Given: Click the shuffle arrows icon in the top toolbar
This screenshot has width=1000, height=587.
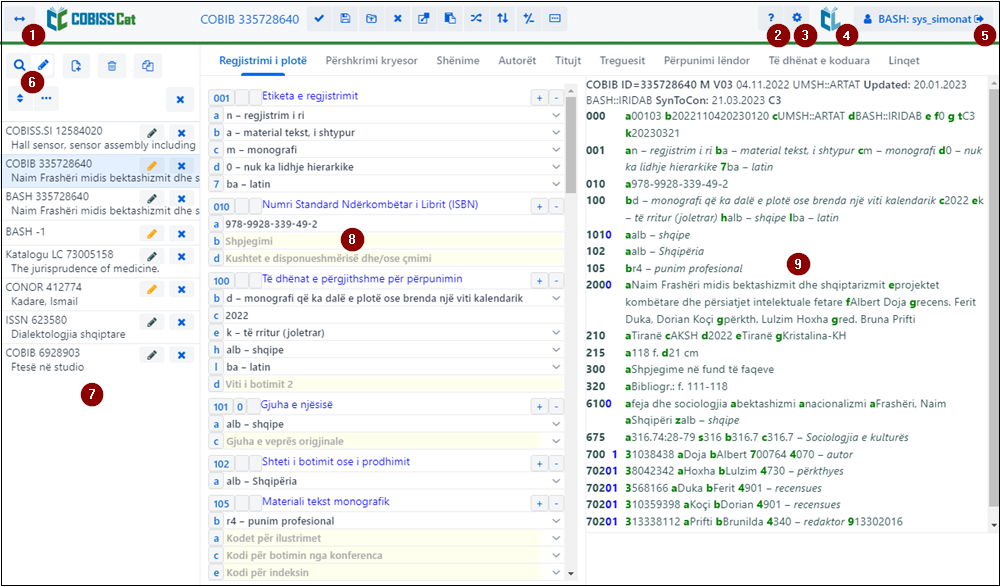Looking at the screenshot, I should (476, 19).
